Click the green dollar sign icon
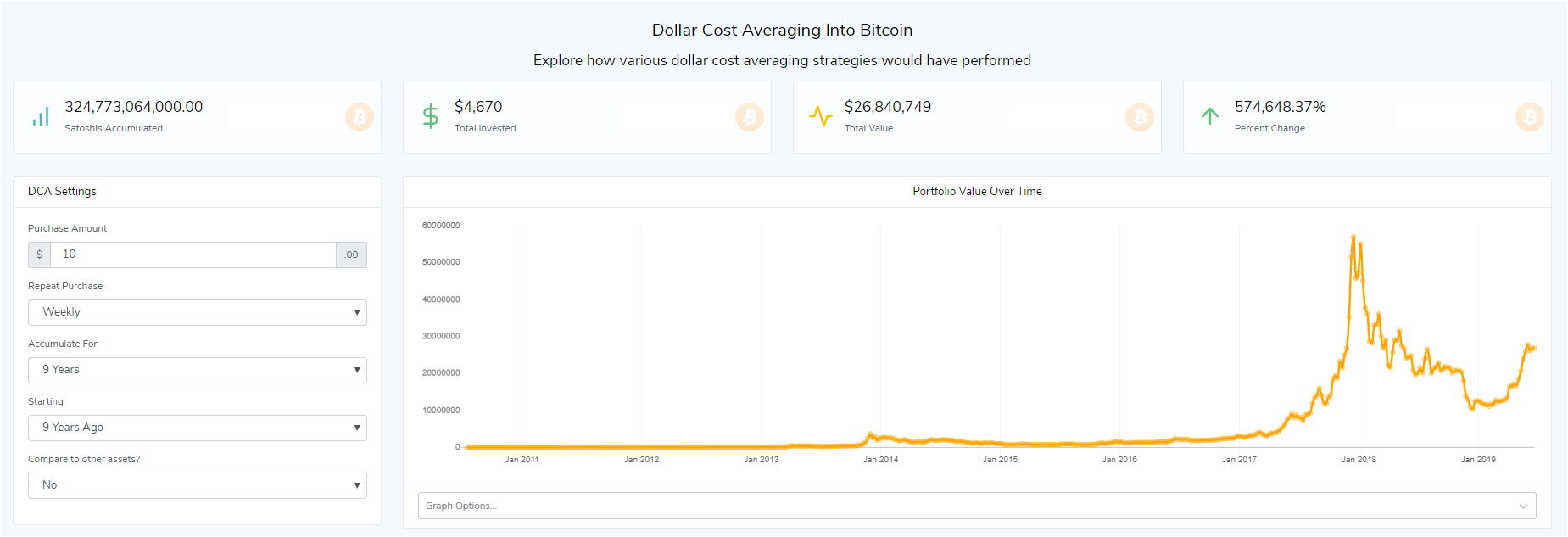The width and height of the screenshot is (1568, 537). (431, 116)
